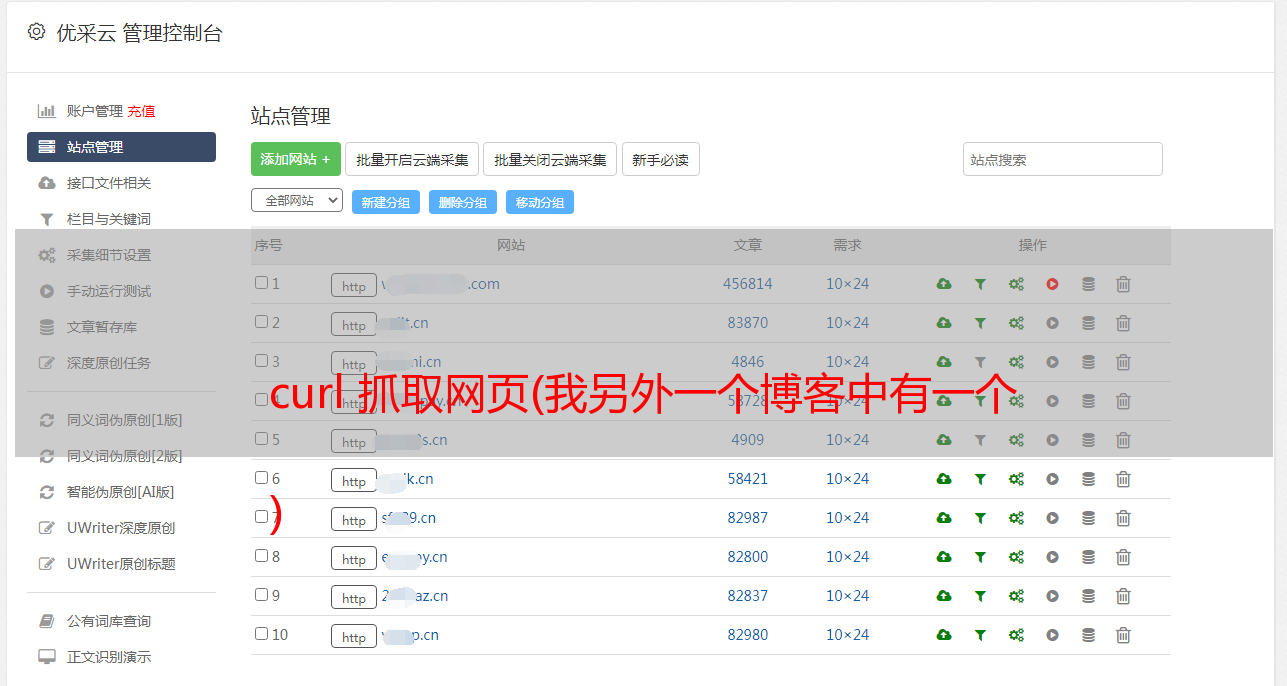Image resolution: width=1287 pixels, height=686 pixels.
Task: Click the gear icon beside 优采云 管理控制台
Action: point(36,32)
